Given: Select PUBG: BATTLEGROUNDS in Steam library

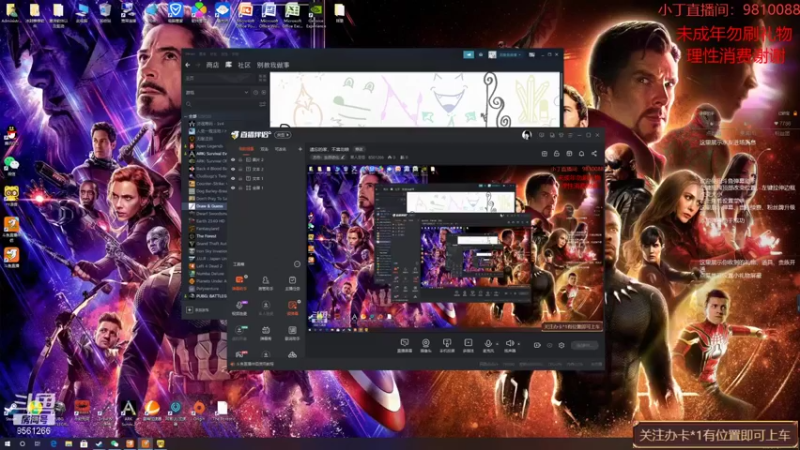Looking at the screenshot, I should tap(209, 296).
